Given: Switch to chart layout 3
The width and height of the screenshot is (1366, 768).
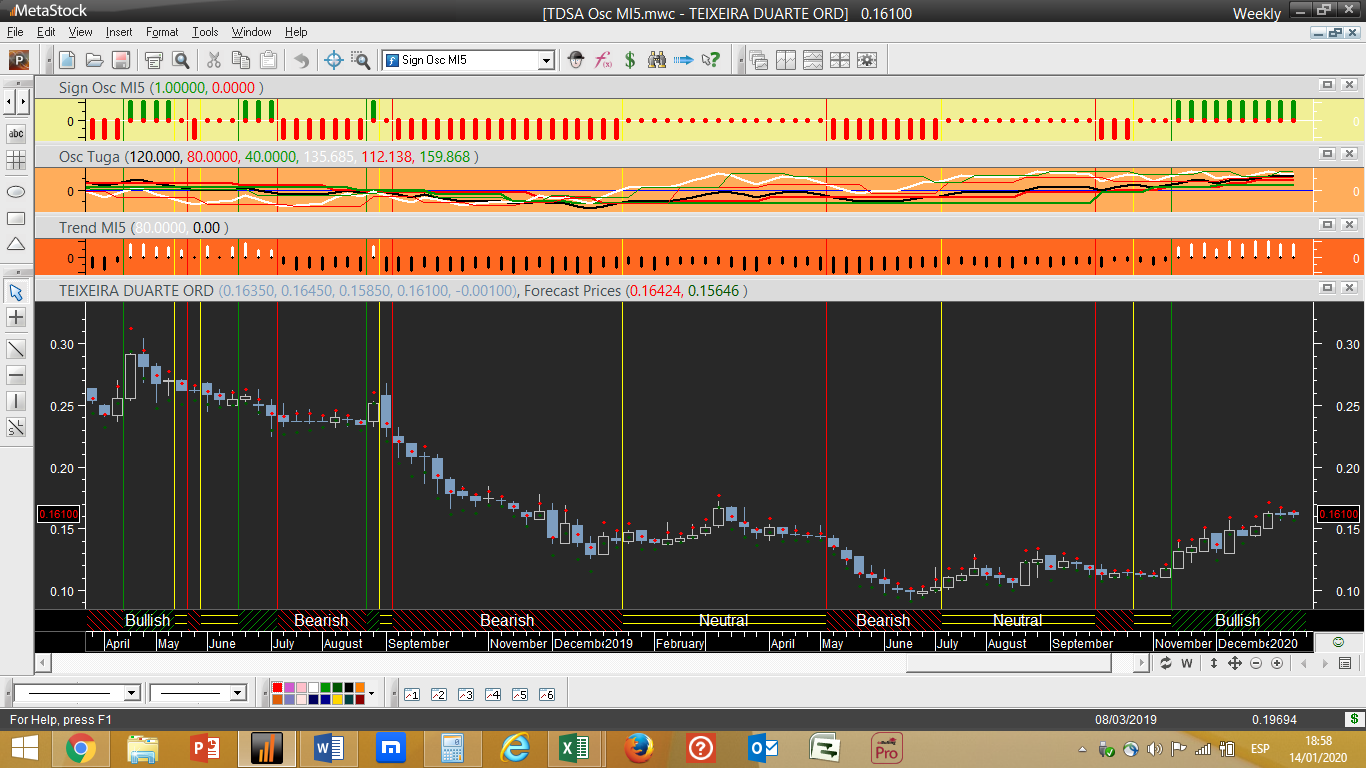Looking at the screenshot, I should click(x=465, y=694).
